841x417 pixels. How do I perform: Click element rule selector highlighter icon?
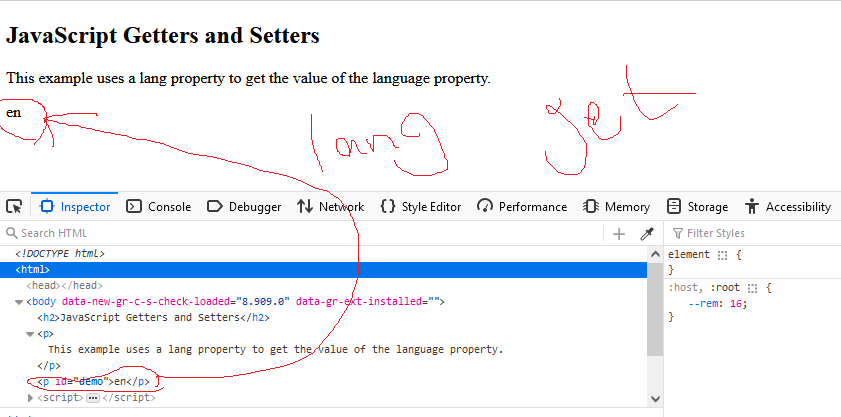click(x=722, y=255)
